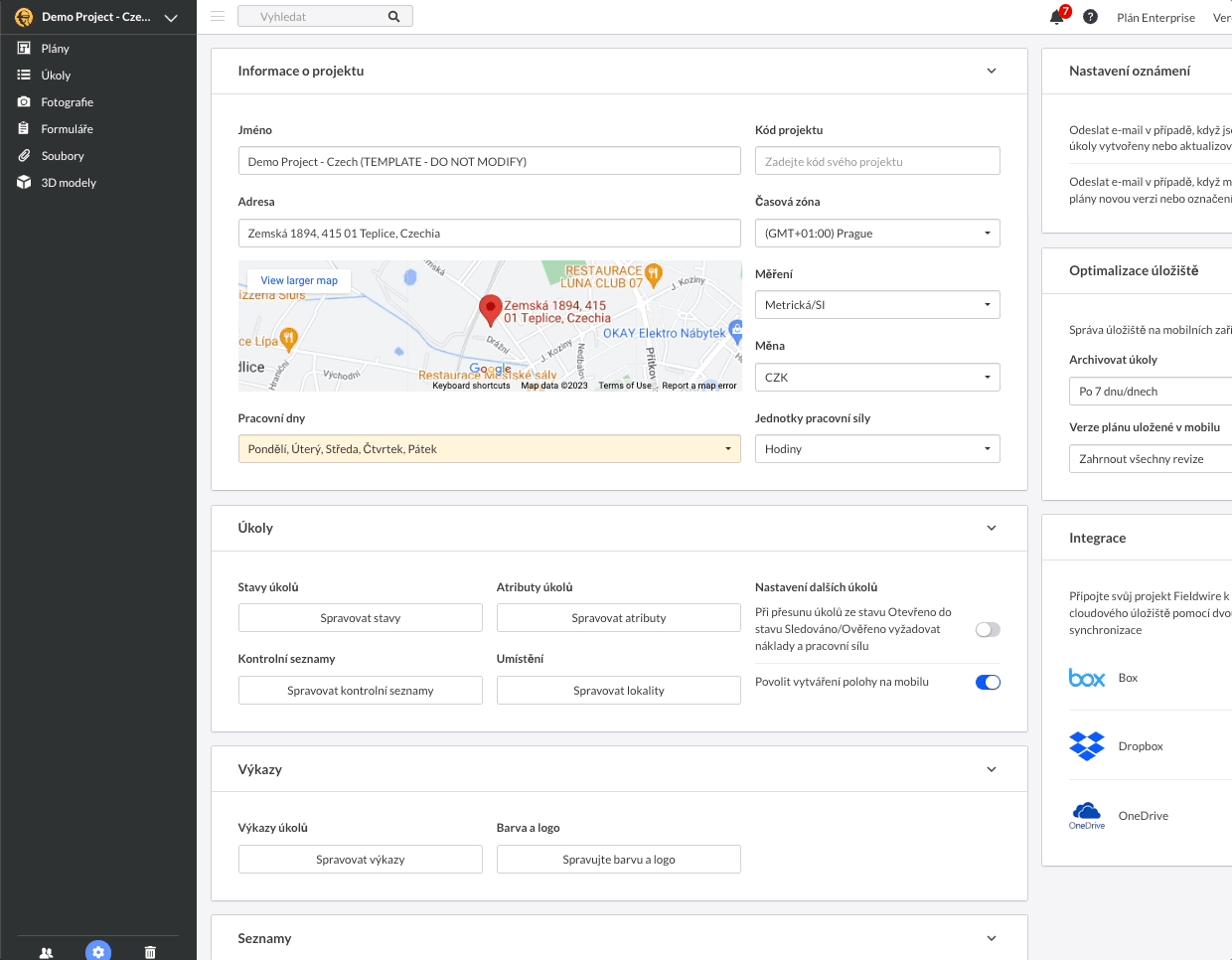Expand the Pracovní dny dropdown

tap(489, 449)
